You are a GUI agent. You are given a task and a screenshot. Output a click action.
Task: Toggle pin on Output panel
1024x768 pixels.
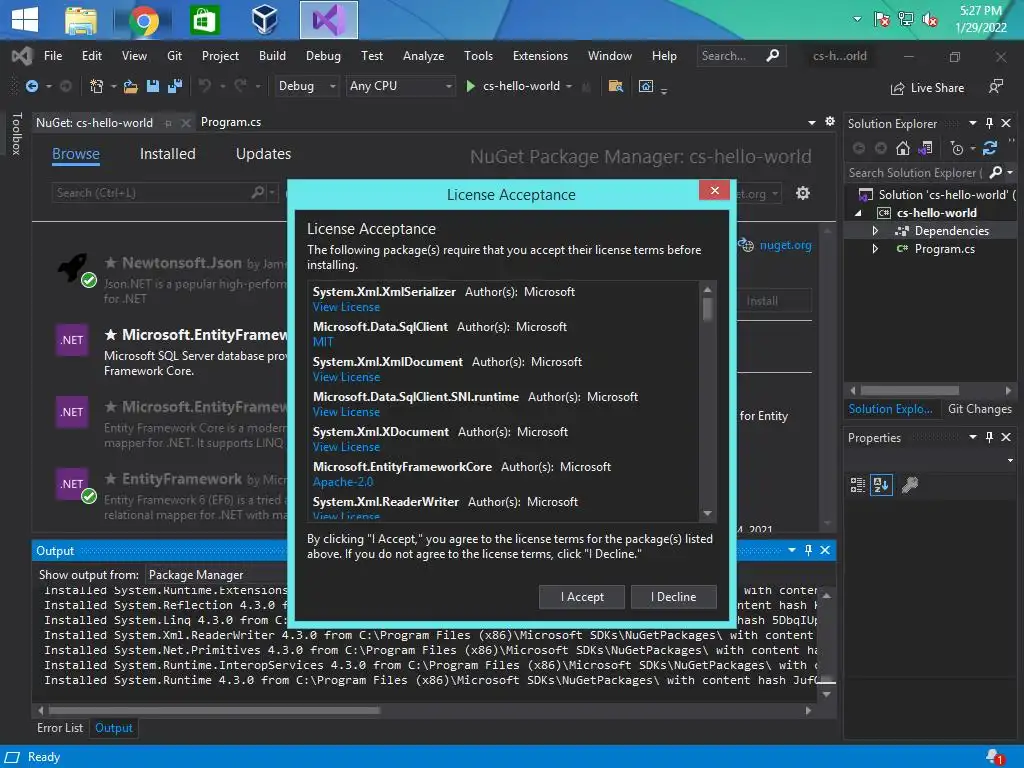pos(808,551)
